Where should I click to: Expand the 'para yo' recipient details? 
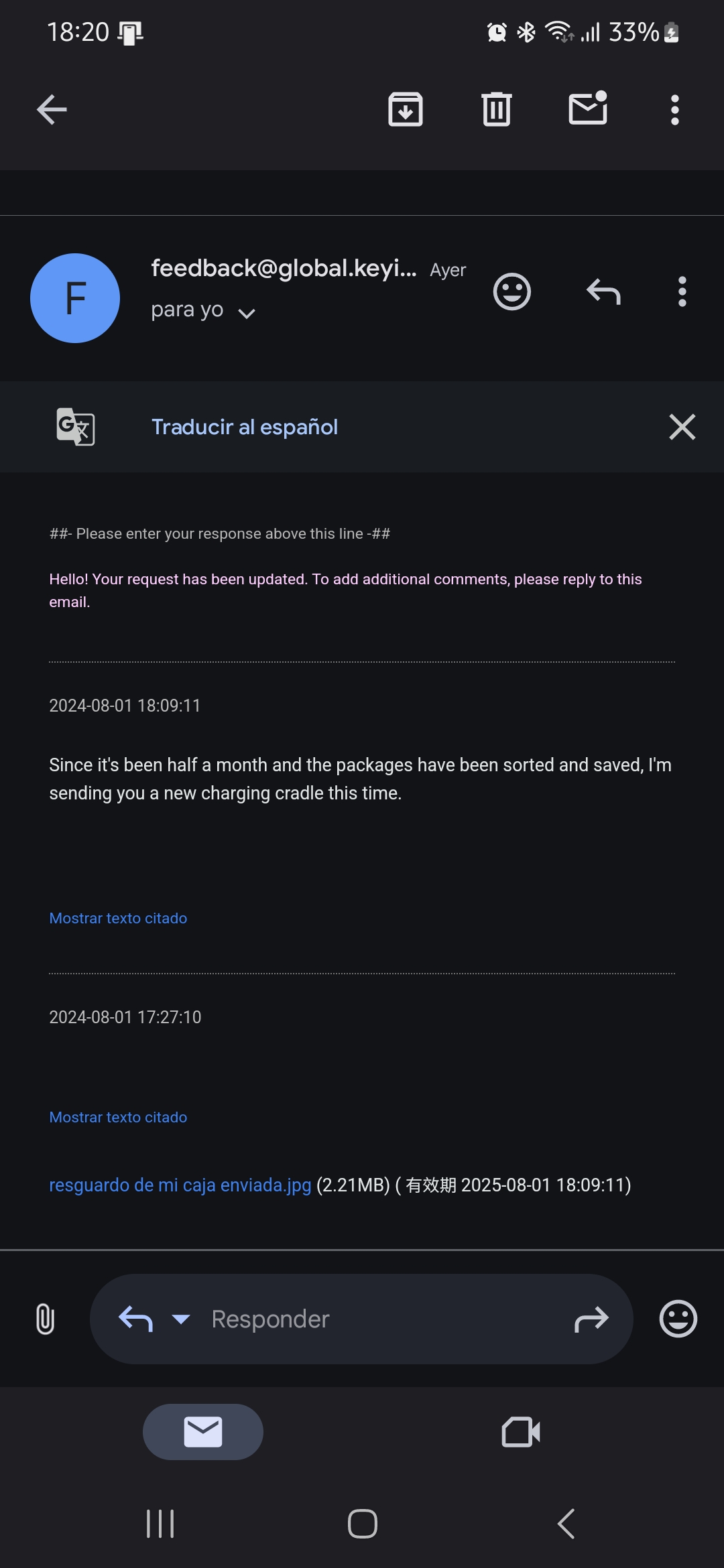coord(204,310)
